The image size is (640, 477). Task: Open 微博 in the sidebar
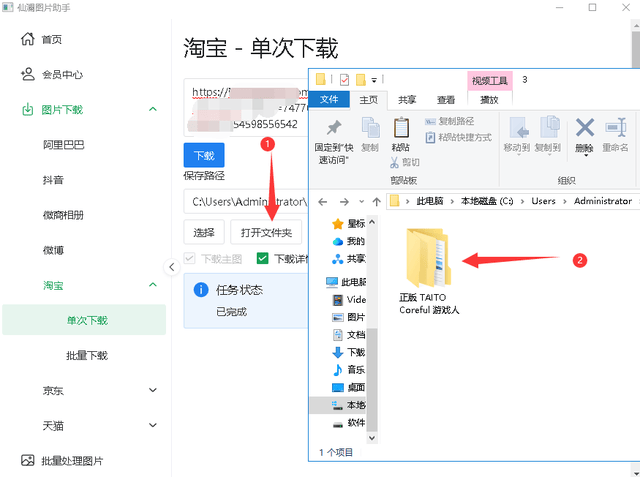click(53, 250)
